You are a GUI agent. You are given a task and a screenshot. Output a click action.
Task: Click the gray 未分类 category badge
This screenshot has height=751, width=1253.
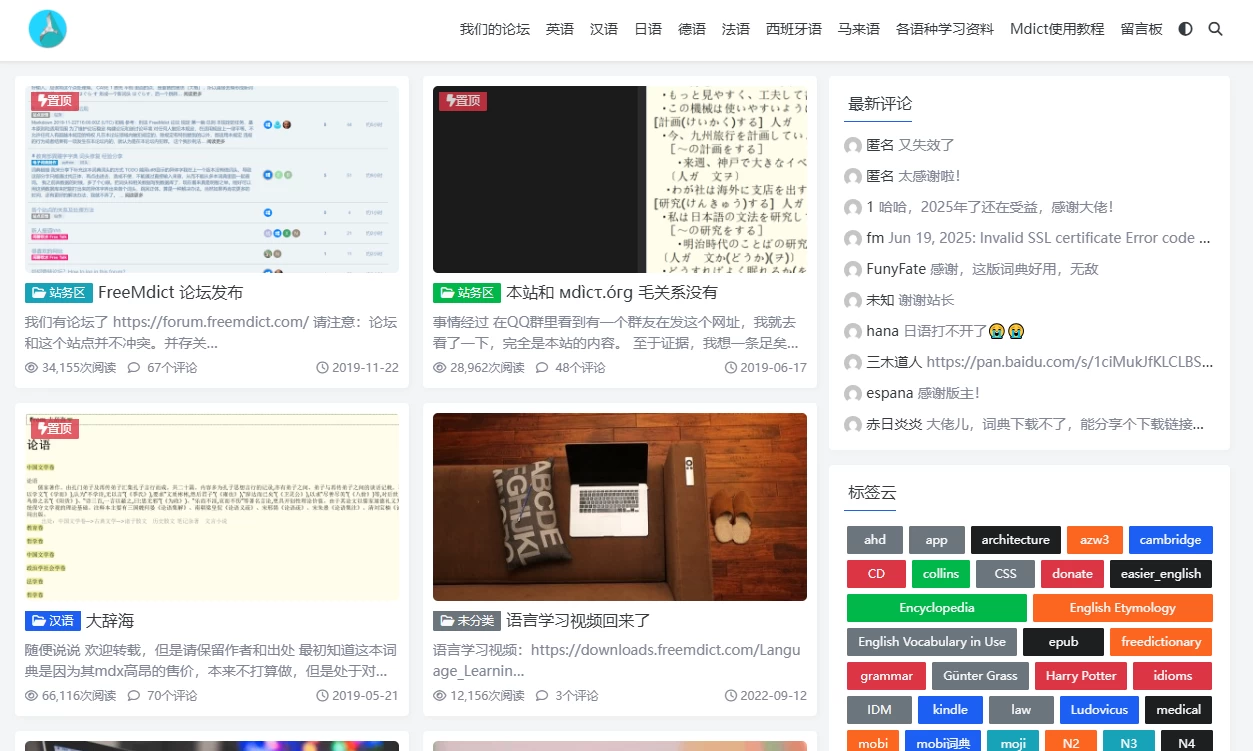tap(466, 621)
